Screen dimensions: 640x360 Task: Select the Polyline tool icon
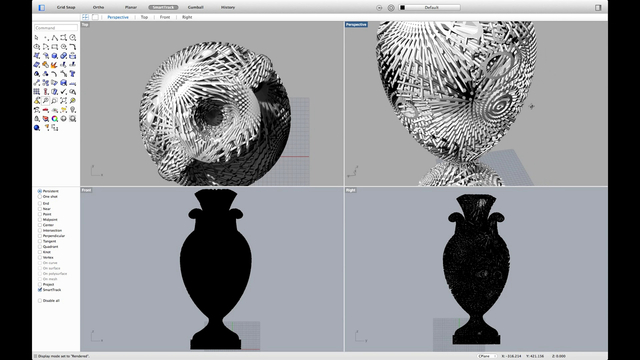tap(55, 38)
